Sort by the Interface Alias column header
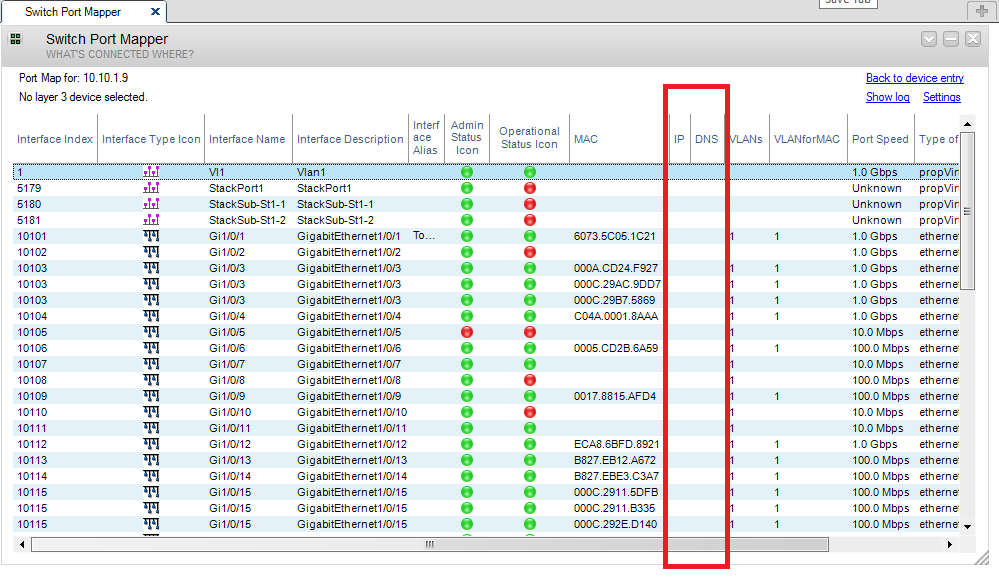Image resolution: width=999 pixels, height=583 pixels. (x=426, y=138)
